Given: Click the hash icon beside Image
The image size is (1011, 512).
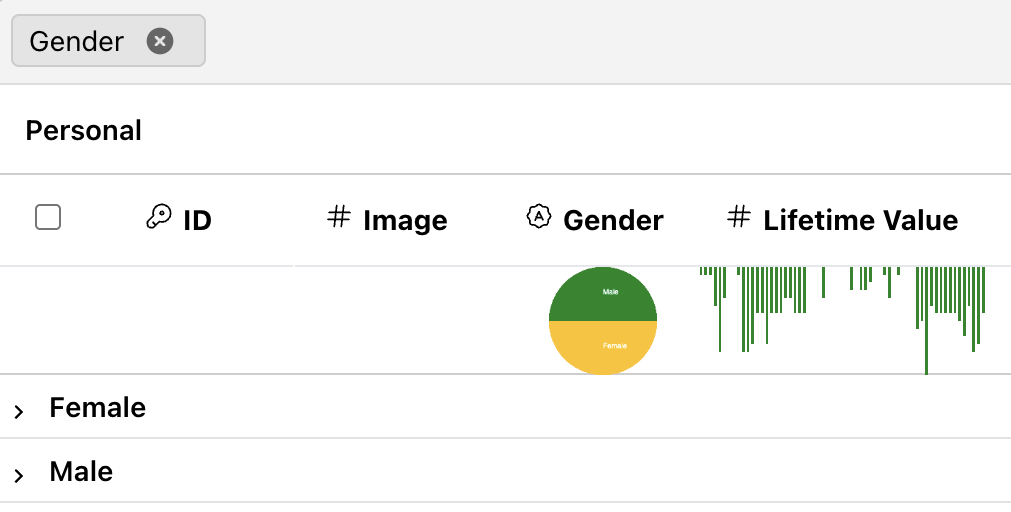Looking at the screenshot, I should pos(339,217).
